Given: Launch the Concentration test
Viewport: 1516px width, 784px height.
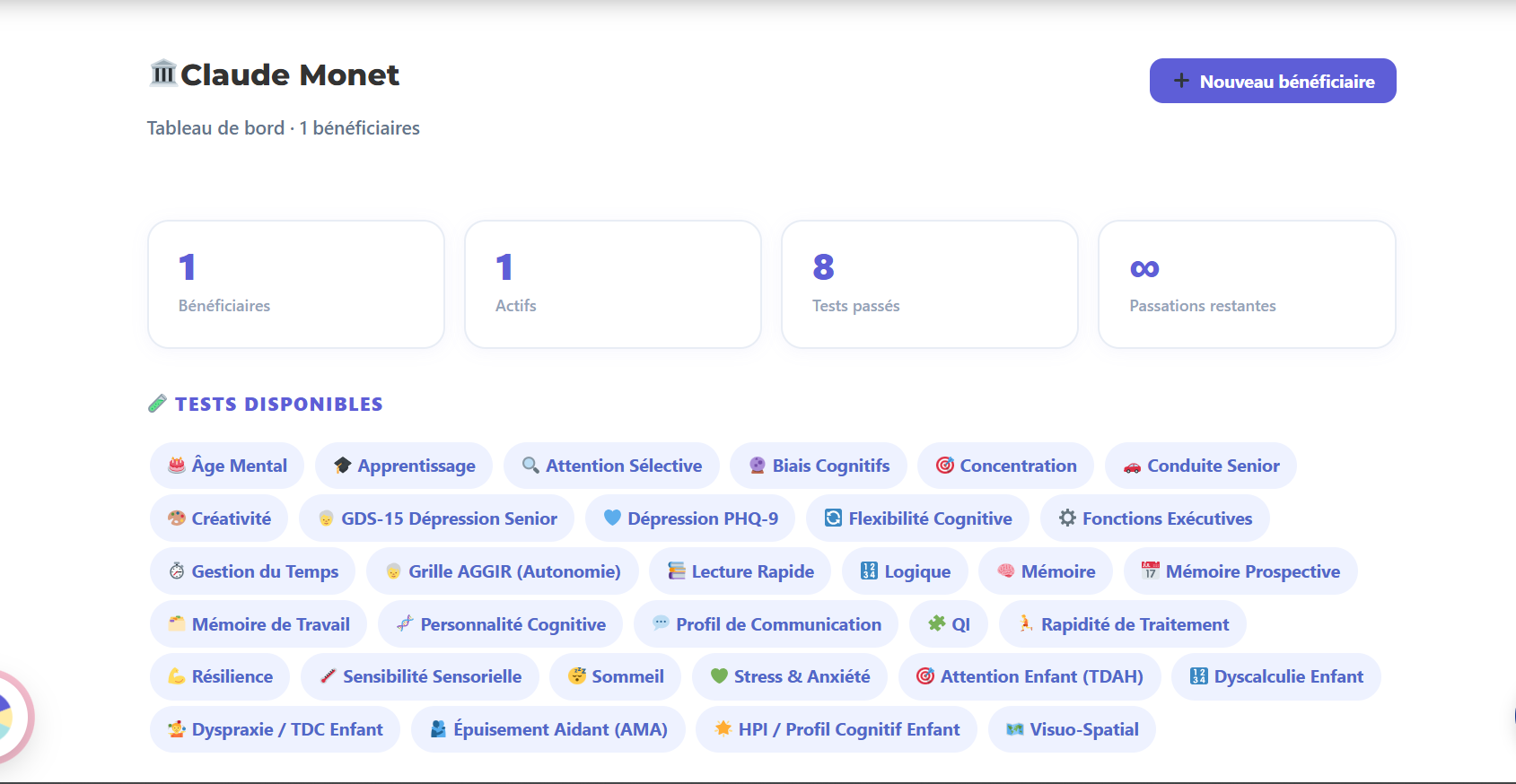Looking at the screenshot, I should (x=1005, y=466).
